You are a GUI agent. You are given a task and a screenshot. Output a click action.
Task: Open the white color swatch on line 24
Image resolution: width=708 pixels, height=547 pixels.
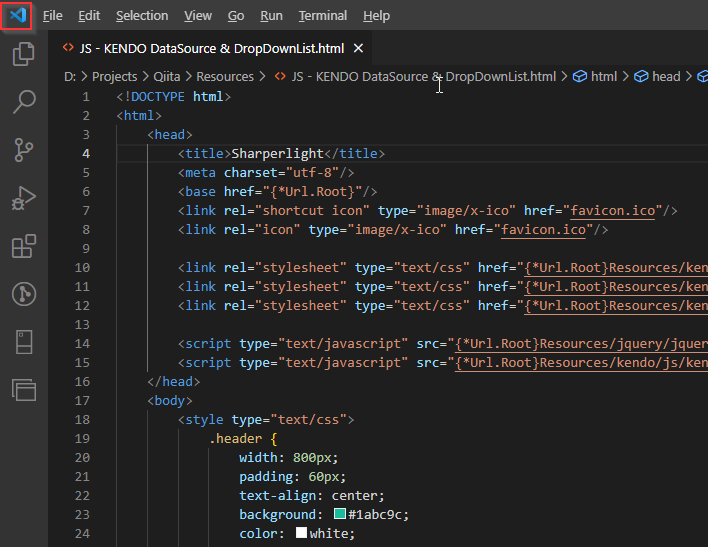302,533
